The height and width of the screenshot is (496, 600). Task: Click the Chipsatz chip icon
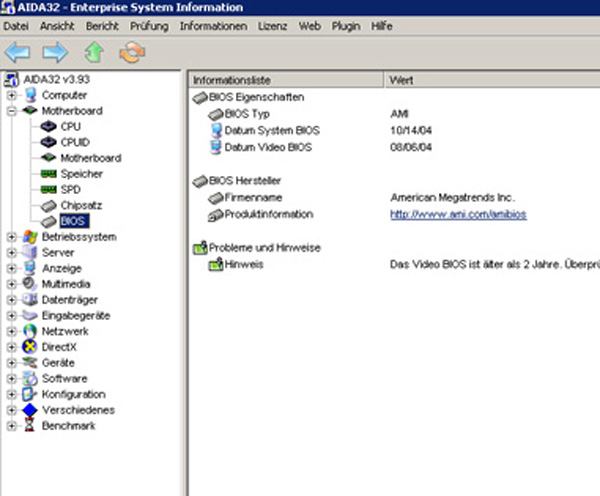pyautogui.click(x=49, y=206)
